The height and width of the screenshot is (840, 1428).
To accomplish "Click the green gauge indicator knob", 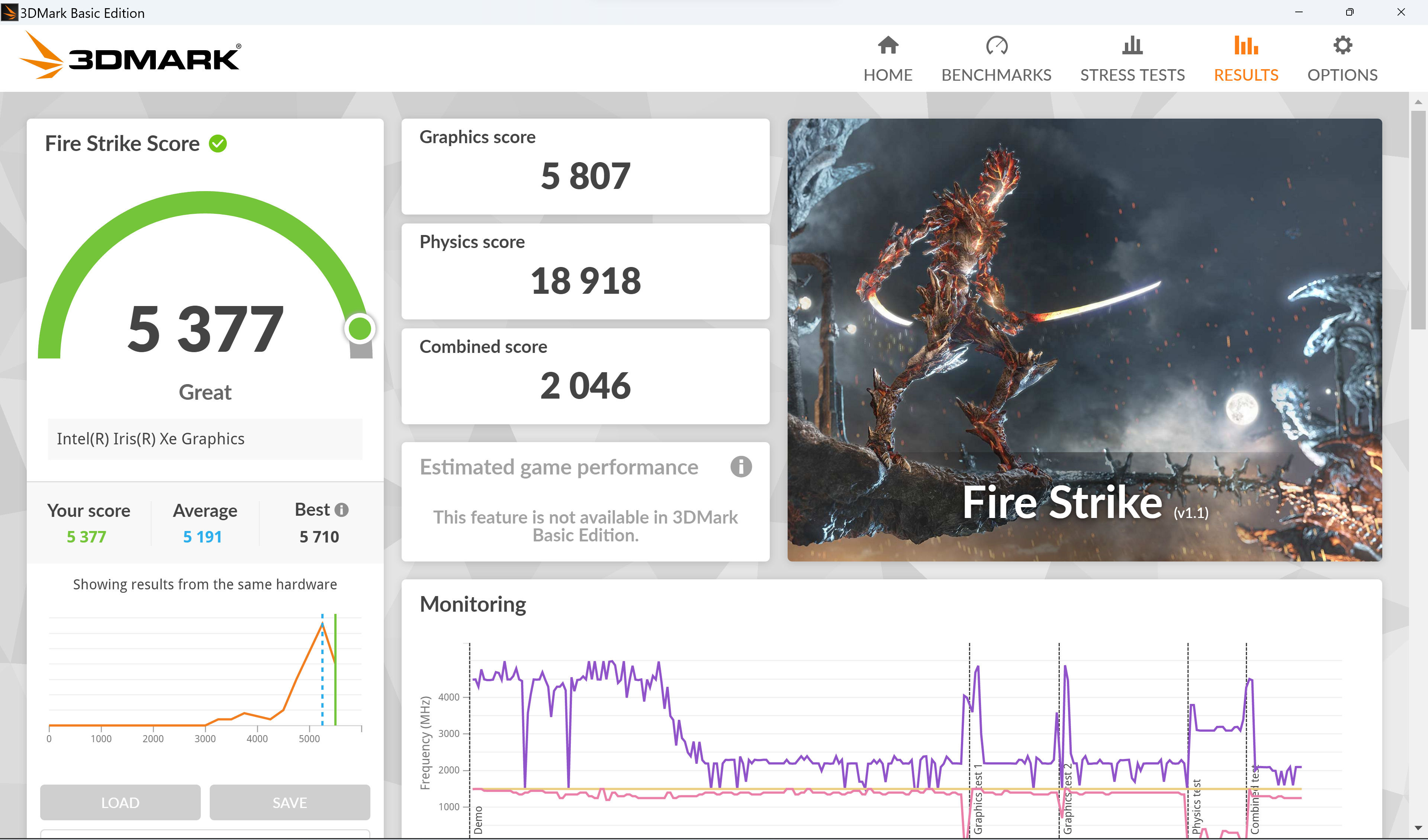I will 359,328.
